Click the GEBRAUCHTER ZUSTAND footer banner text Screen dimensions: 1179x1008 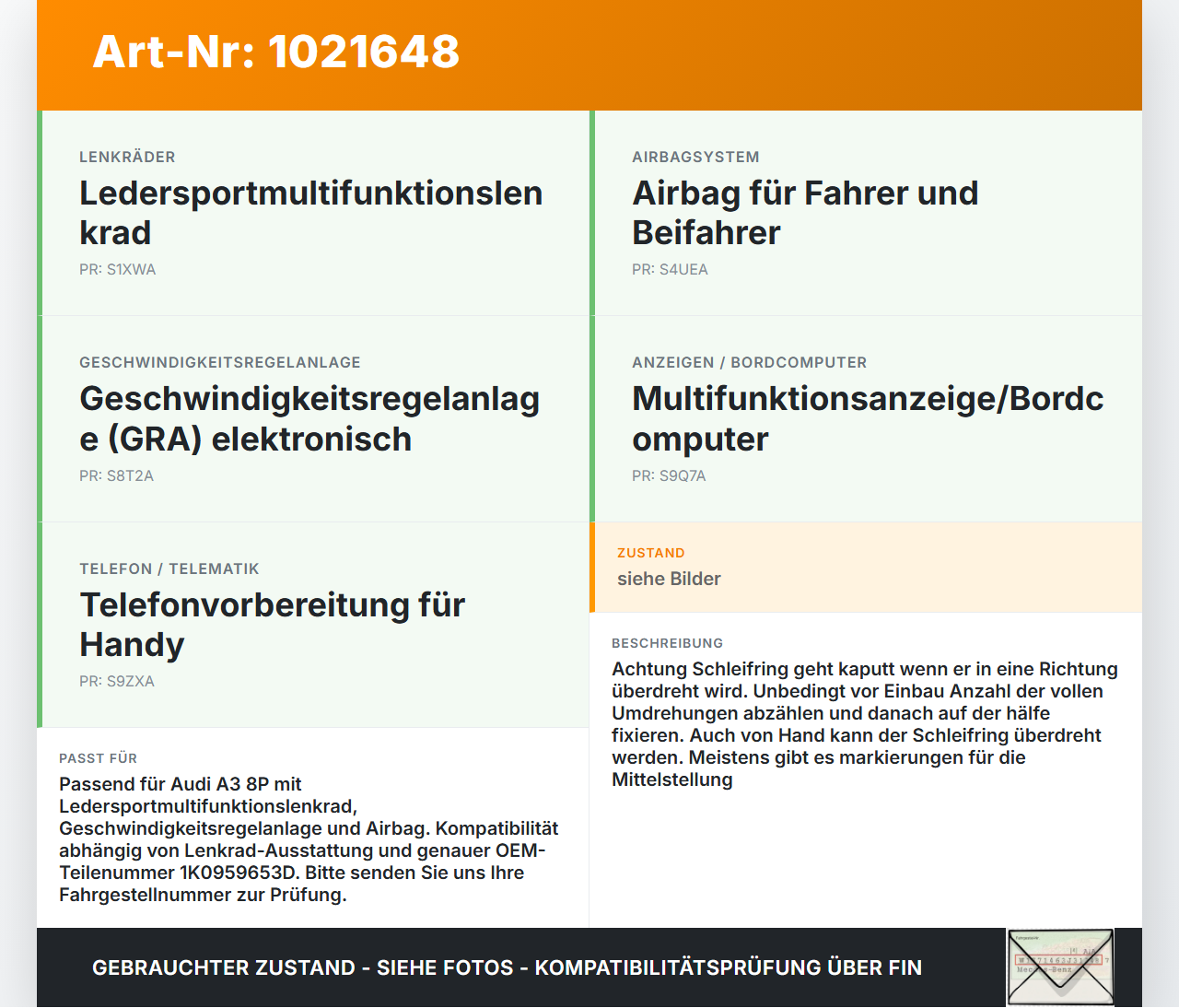(508, 967)
